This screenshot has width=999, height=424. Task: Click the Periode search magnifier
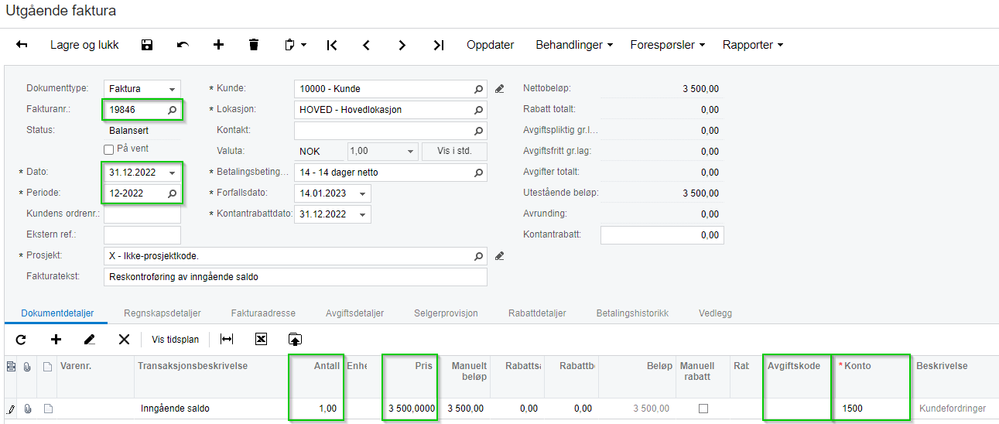(172, 193)
